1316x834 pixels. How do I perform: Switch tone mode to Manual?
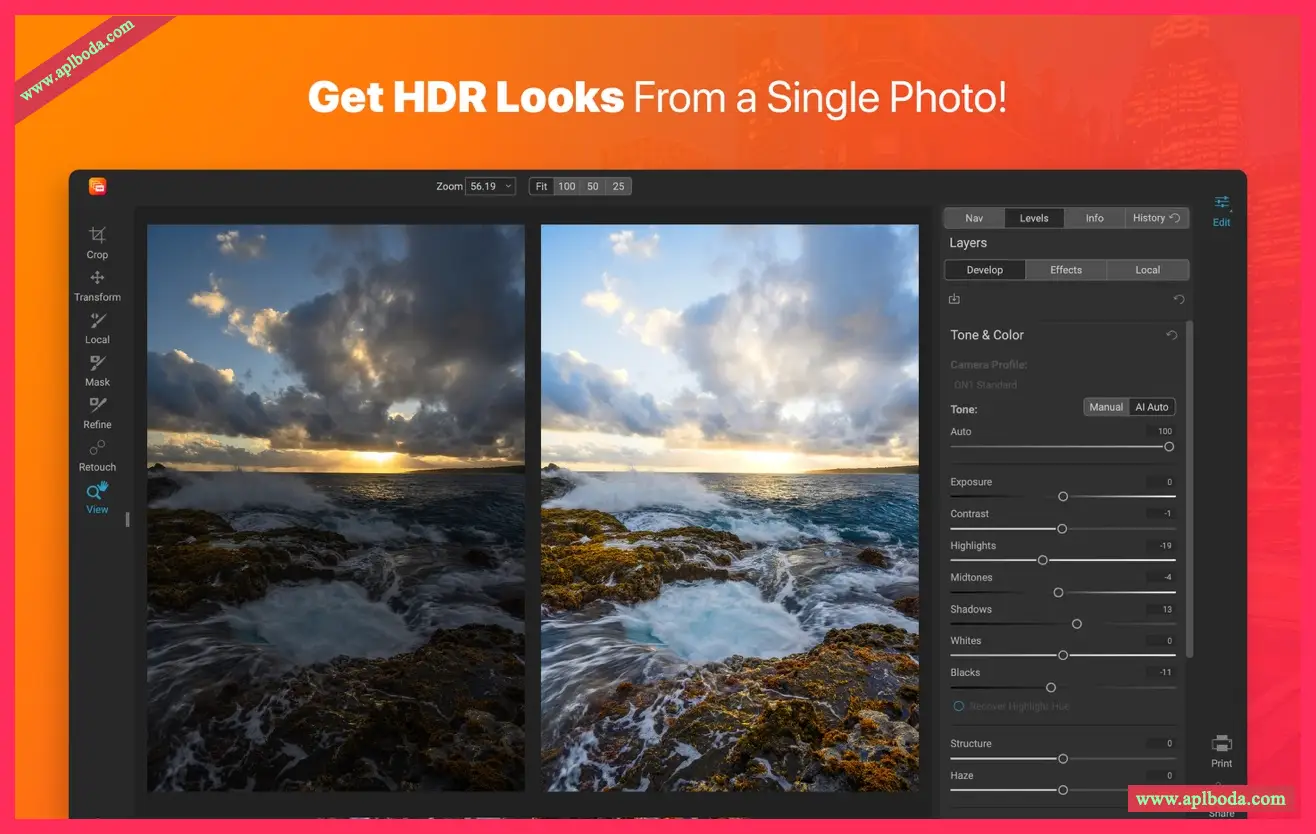point(1106,407)
